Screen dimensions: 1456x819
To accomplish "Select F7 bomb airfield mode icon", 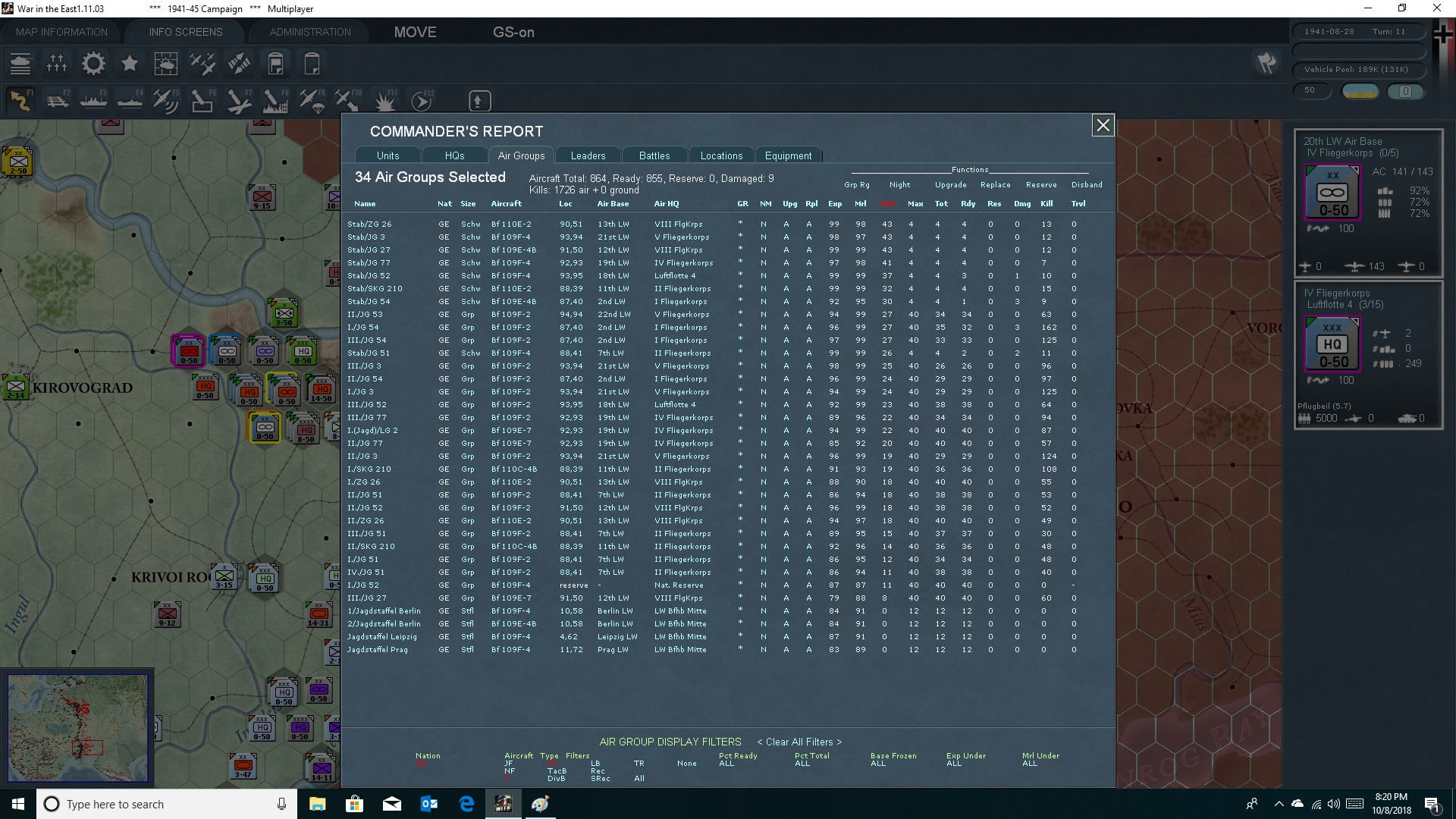I will [x=238, y=100].
